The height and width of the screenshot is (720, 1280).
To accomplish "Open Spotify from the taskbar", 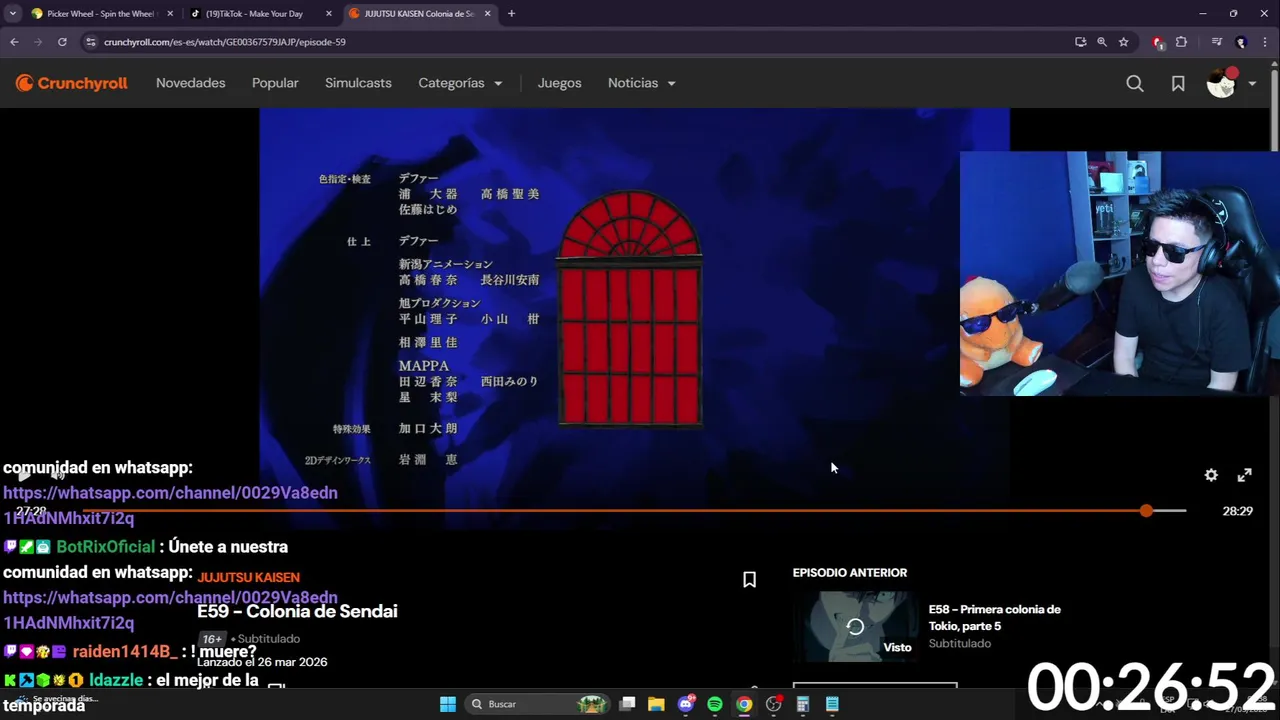I will 715,704.
